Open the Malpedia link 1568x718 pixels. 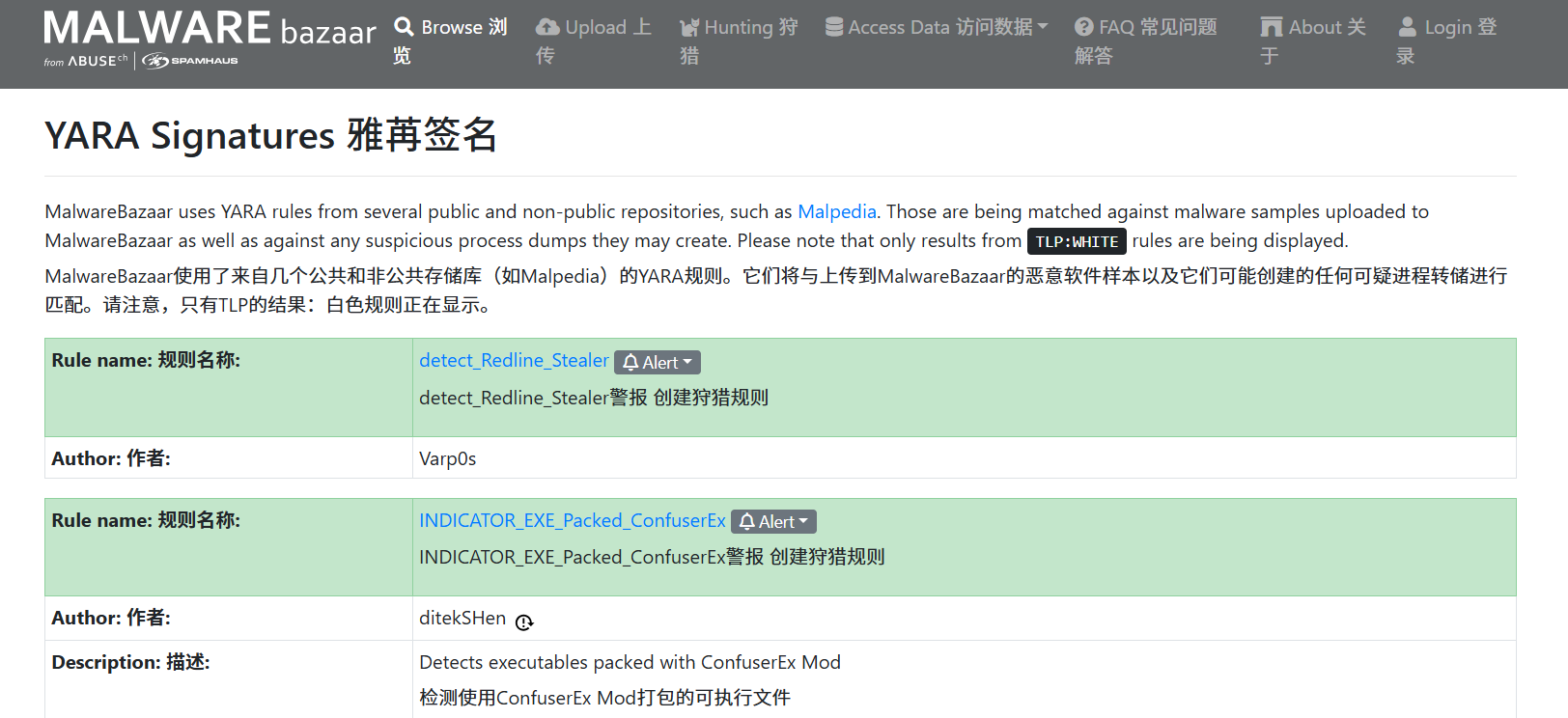tap(837, 211)
